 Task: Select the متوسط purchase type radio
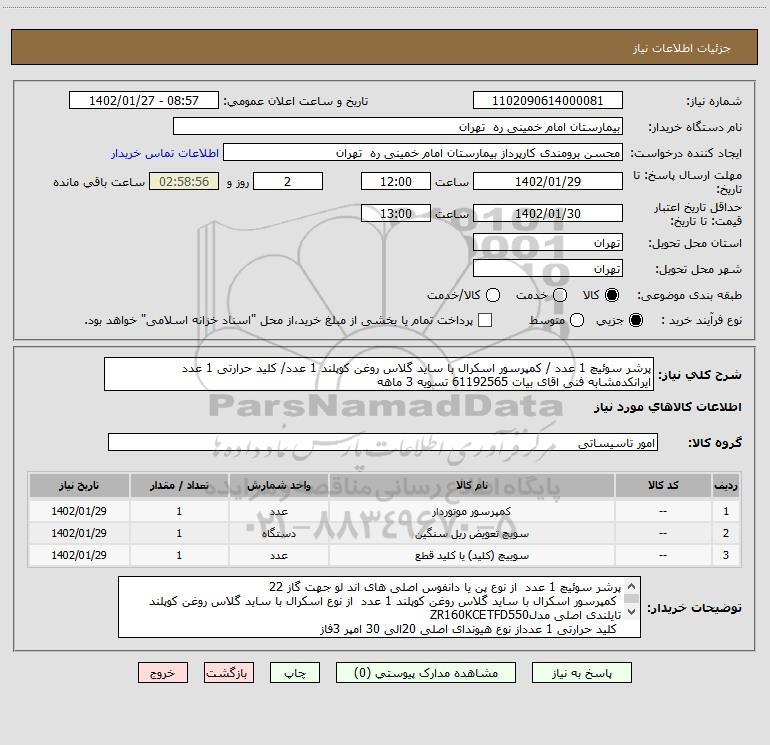tap(577, 320)
